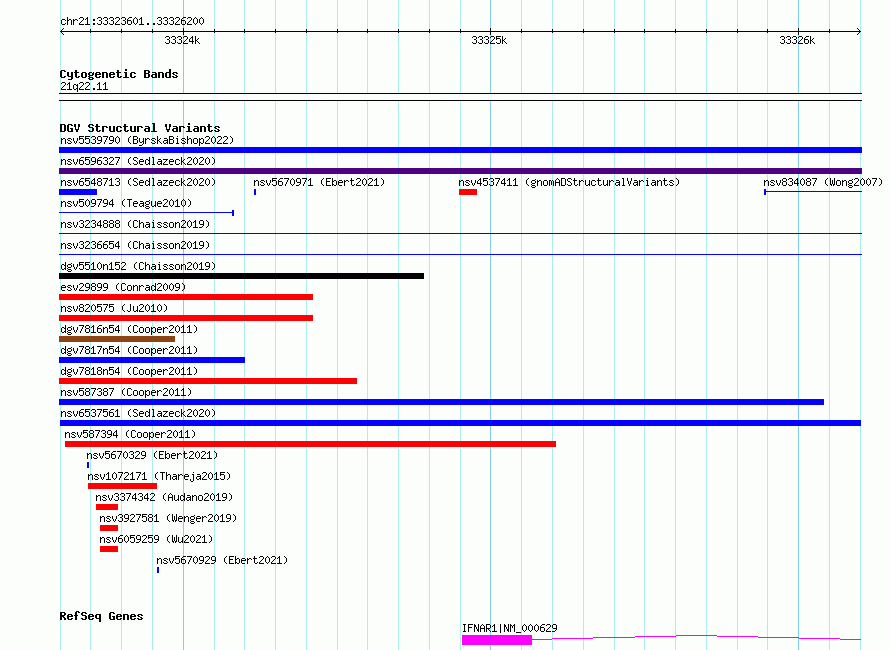This screenshot has height=650, width=890.
Task: Open dgv7818n54 (Cooper2011) variant label
Action: (129, 371)
